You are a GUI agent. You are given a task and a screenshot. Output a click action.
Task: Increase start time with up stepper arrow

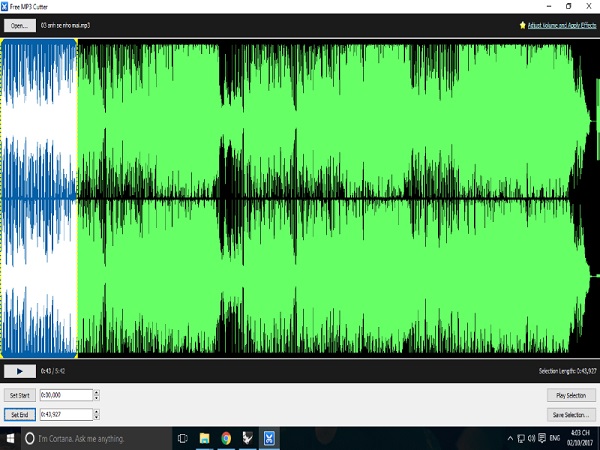[x=96, y=392]
